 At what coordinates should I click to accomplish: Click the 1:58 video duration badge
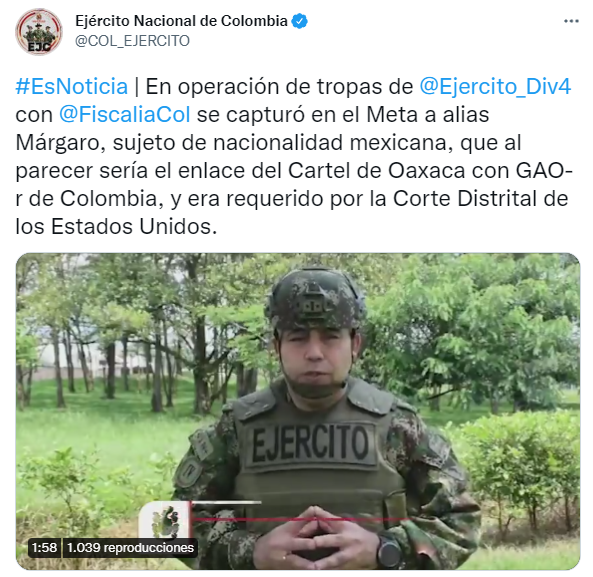(x=44, y=548)
